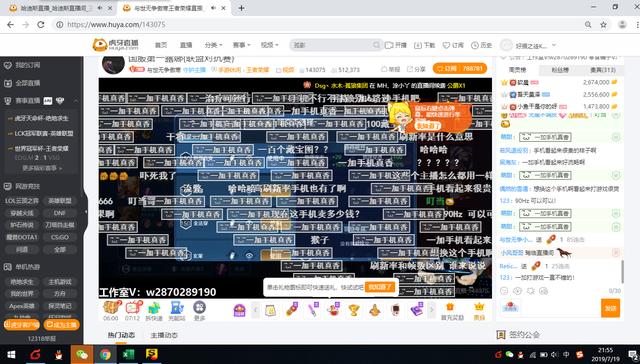
Task: Select the firecracker gift icon
Action: point(291,310)
